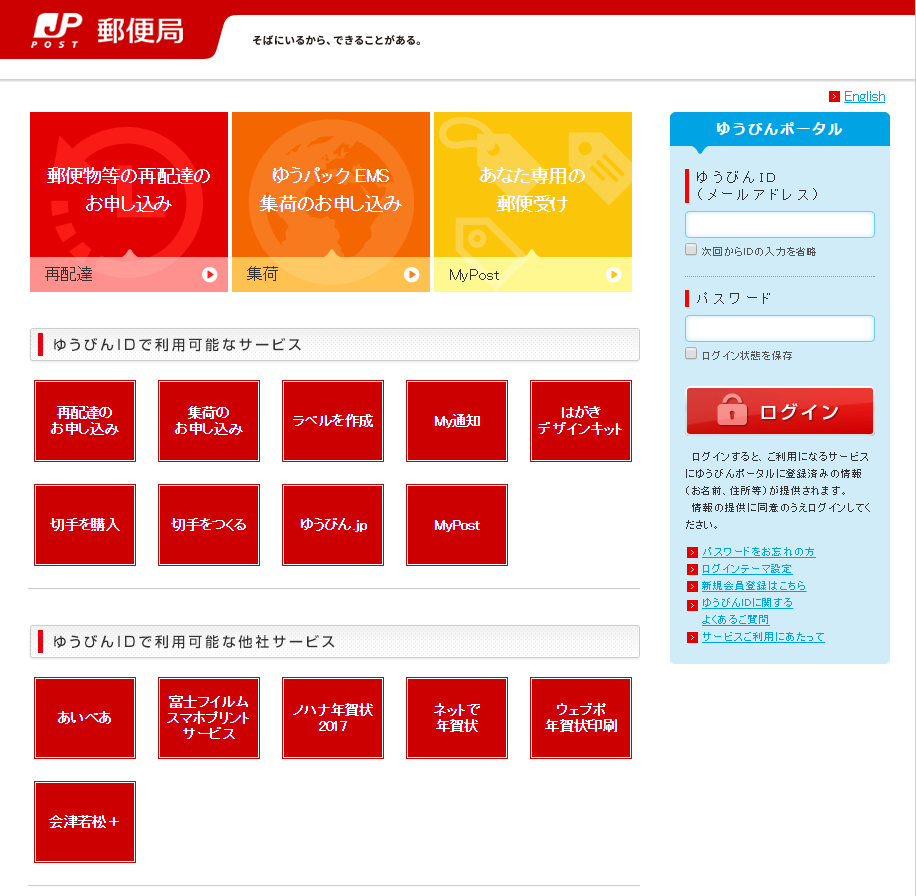Open はがきデザインキット tile
916x896 pixels.
tap(581, 421)
